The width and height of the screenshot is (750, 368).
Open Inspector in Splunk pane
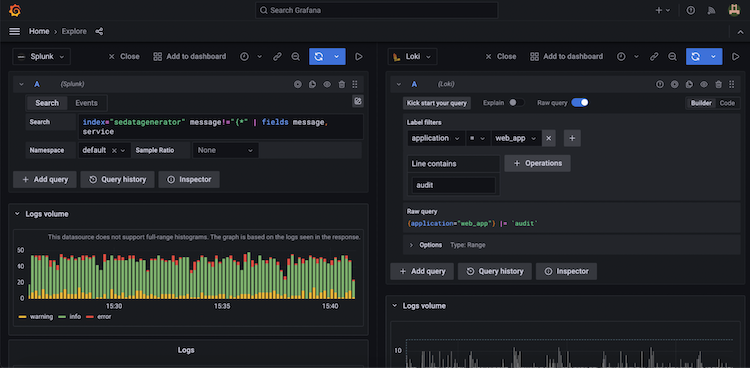point(189,179)
